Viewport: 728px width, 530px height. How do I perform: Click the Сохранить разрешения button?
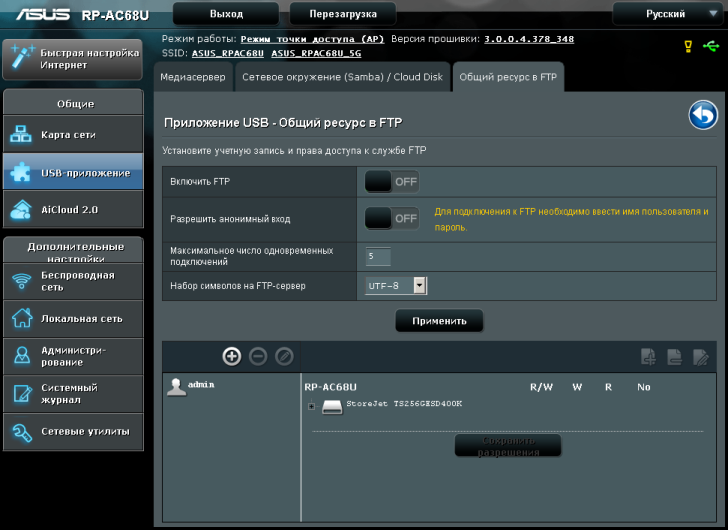pos(508,446)
